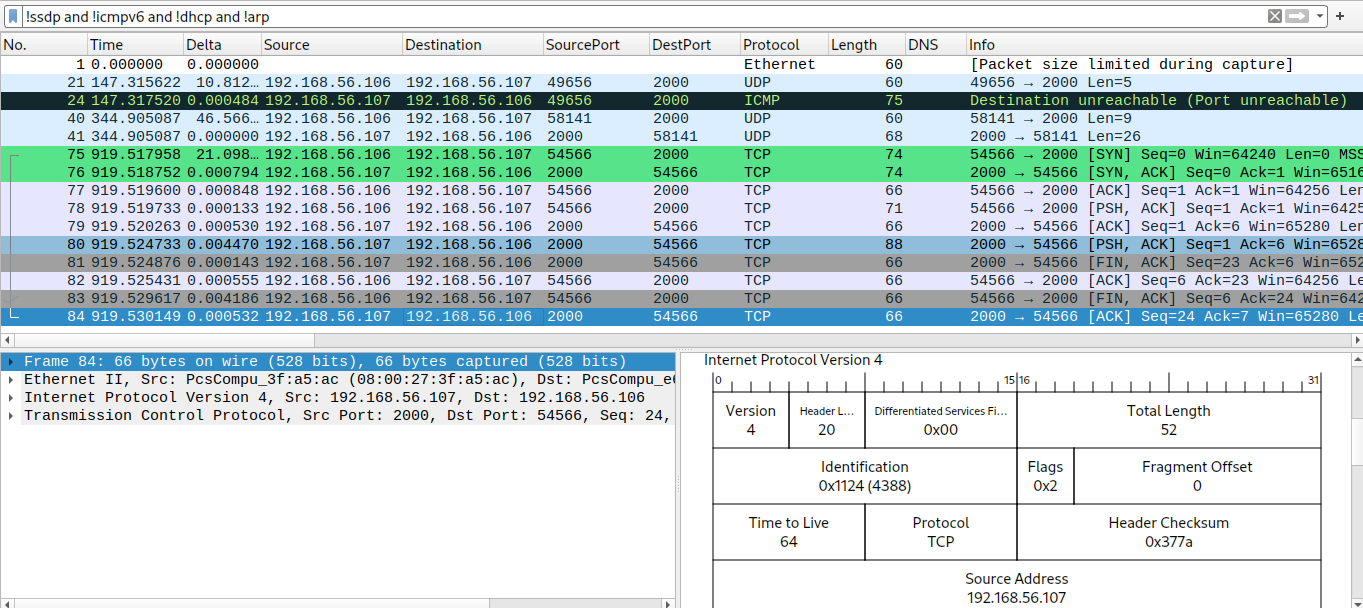This screenshot has width=1363, height=608.
Task: Expand the Internet Protocol Version 4 layer
Action: (10, 397)
